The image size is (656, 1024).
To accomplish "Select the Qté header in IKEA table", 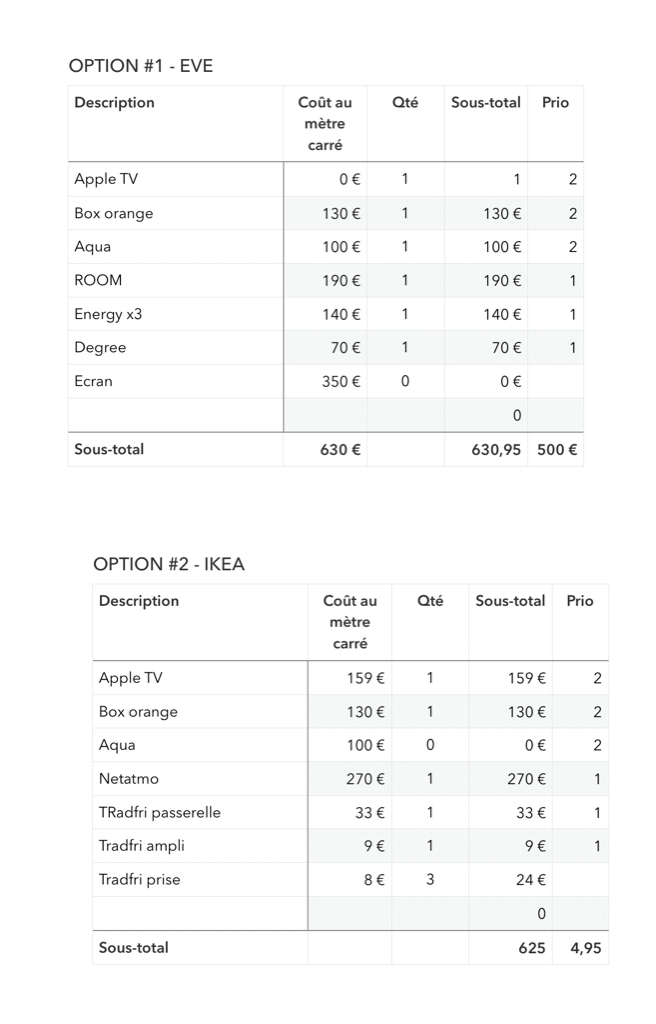I will coord(430,601).
